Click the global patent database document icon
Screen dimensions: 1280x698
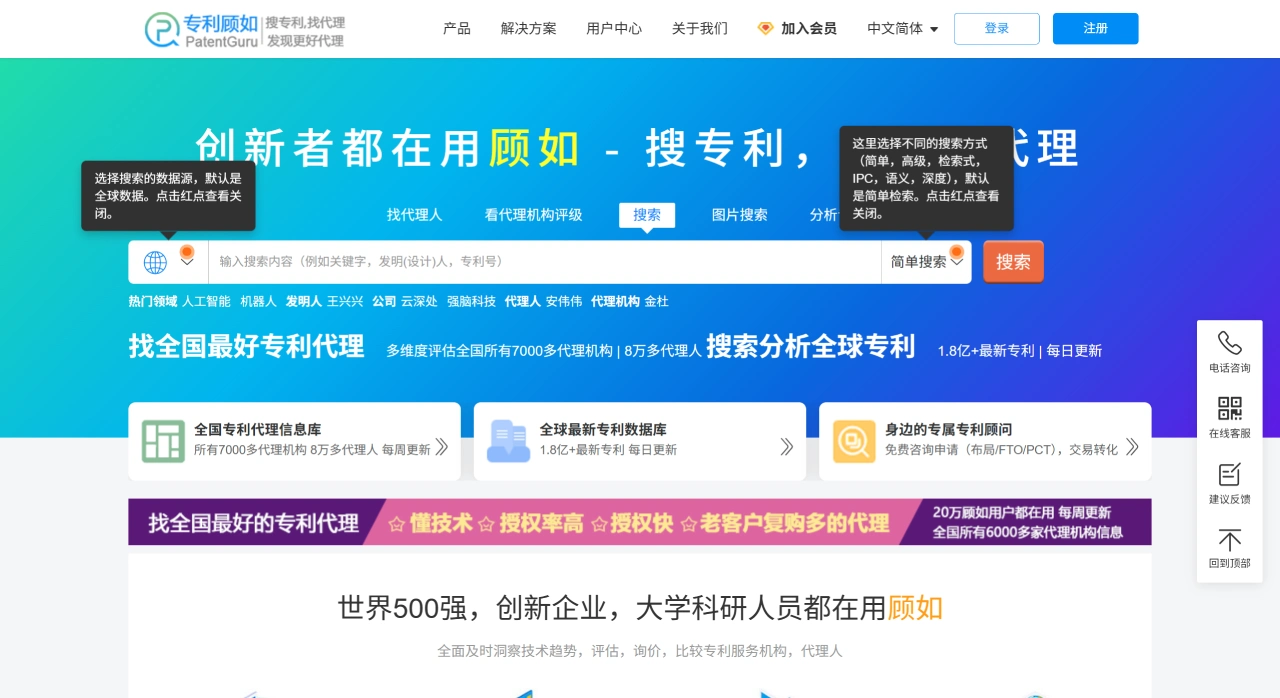click(508, 441)
